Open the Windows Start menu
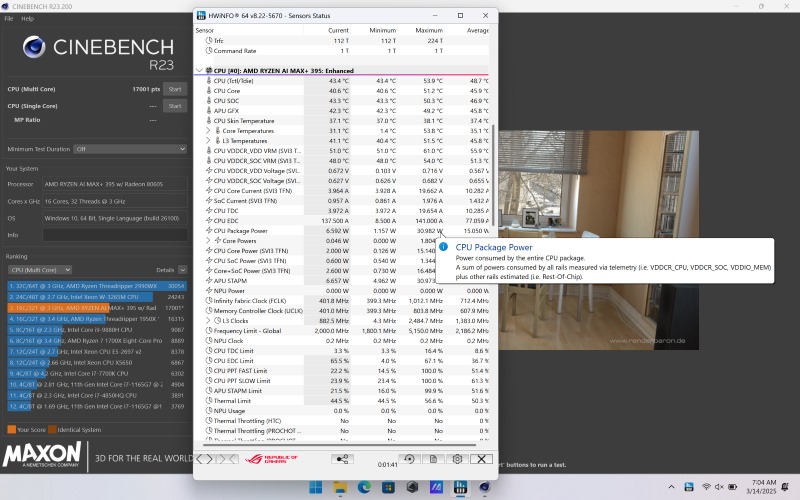Image resolution: width=800 pixels, height=500 pixels. 316,487
